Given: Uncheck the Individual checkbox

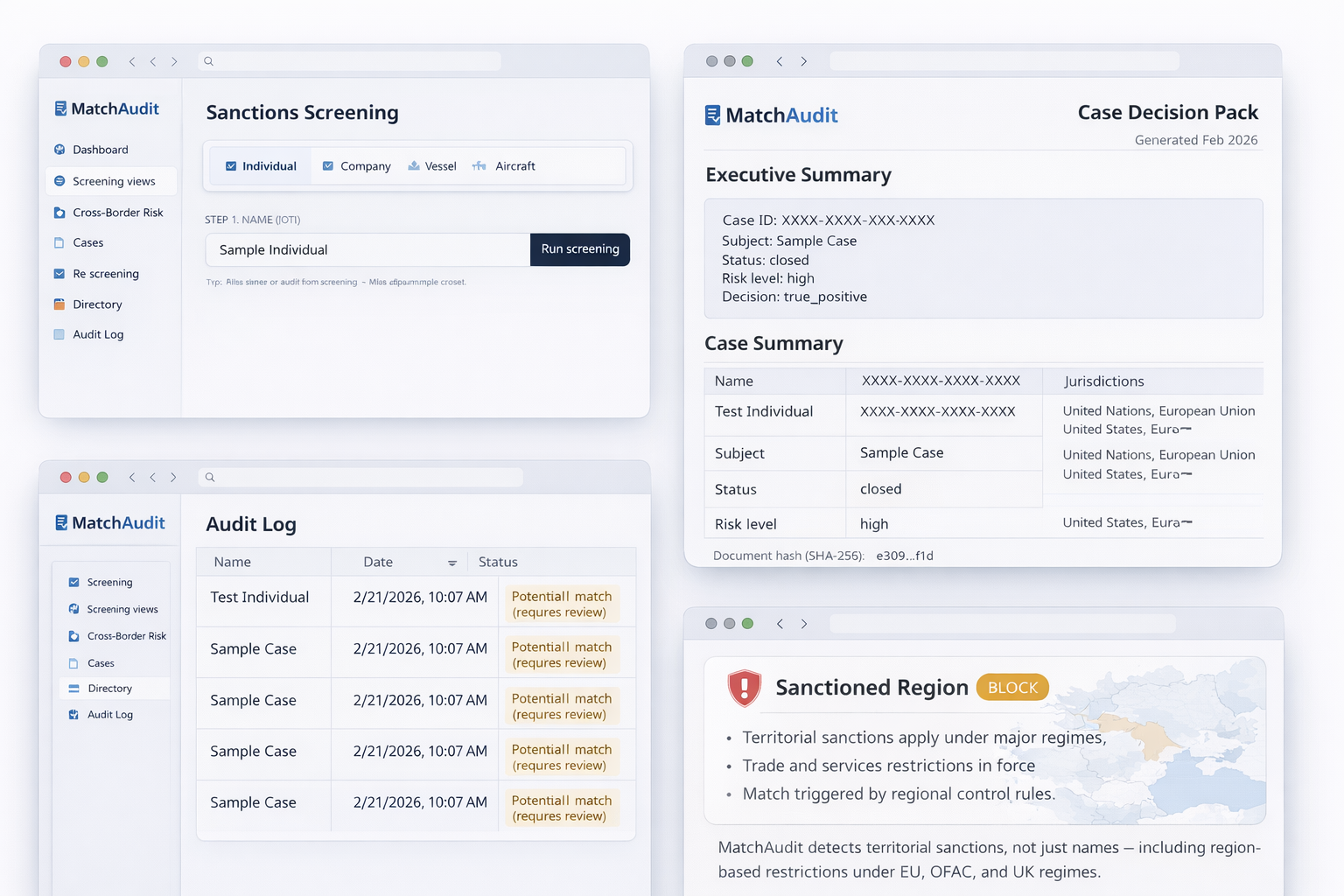Looking at the screenshot, I should (230, 165).
